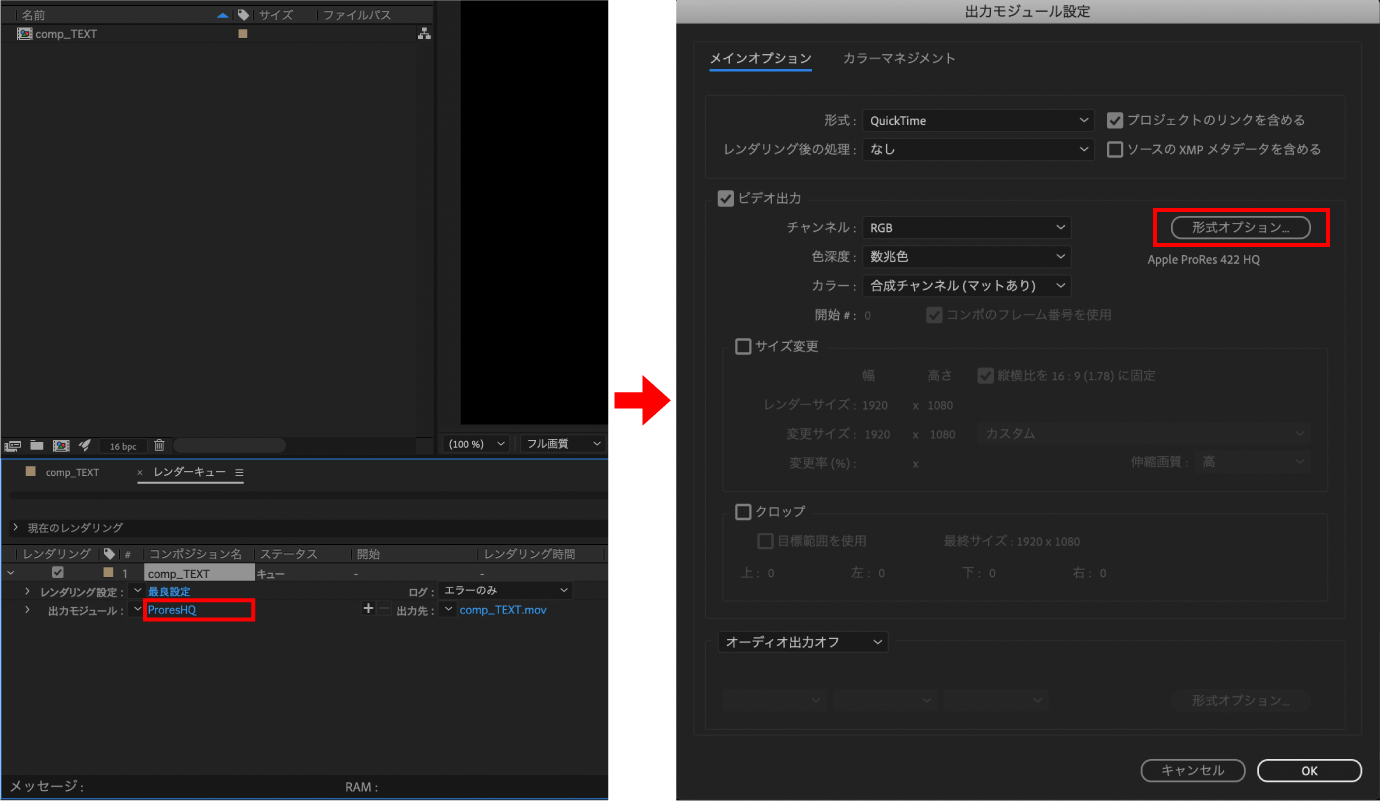Click the tan label swatch on render queue item 1

[108, 573]
